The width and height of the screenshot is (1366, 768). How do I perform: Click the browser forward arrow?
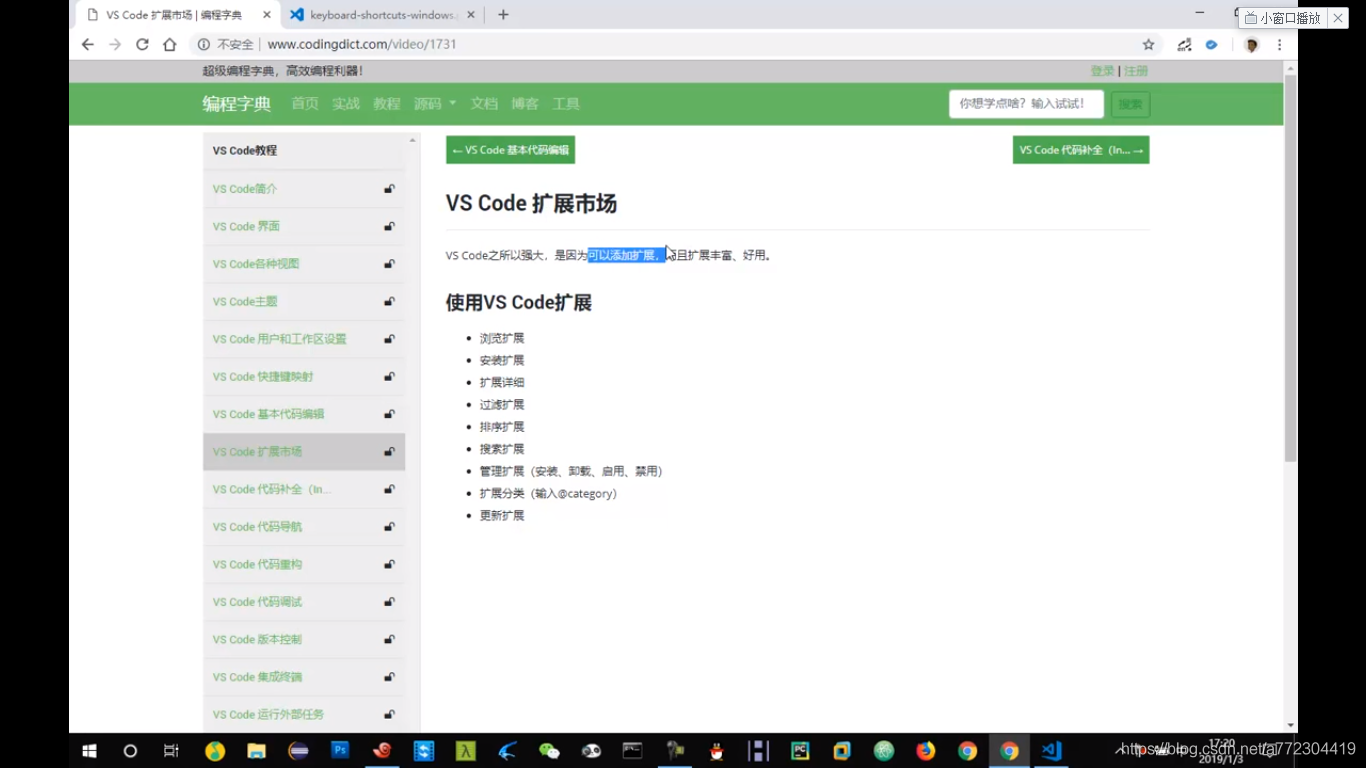tap(115, 45)
